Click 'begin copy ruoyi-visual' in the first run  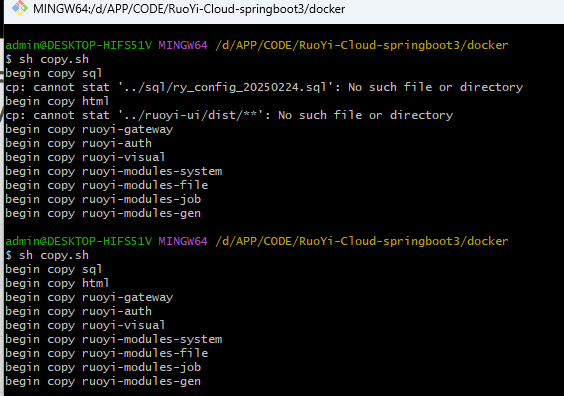[x=85, y=158]
